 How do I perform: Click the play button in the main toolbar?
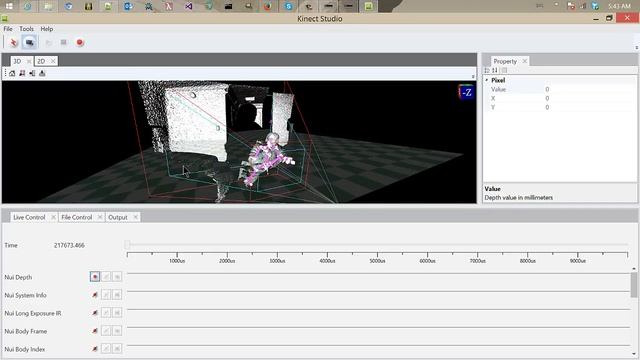(x=49, y=42)
